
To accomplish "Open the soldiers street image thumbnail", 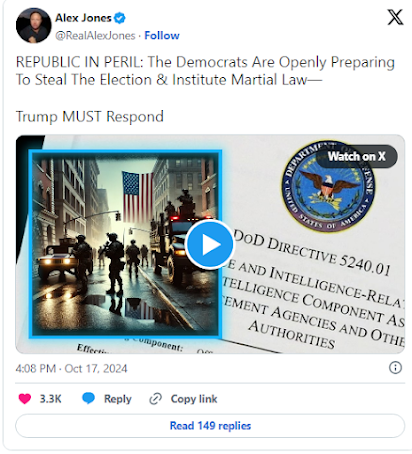I will click(x=125, y=243).
